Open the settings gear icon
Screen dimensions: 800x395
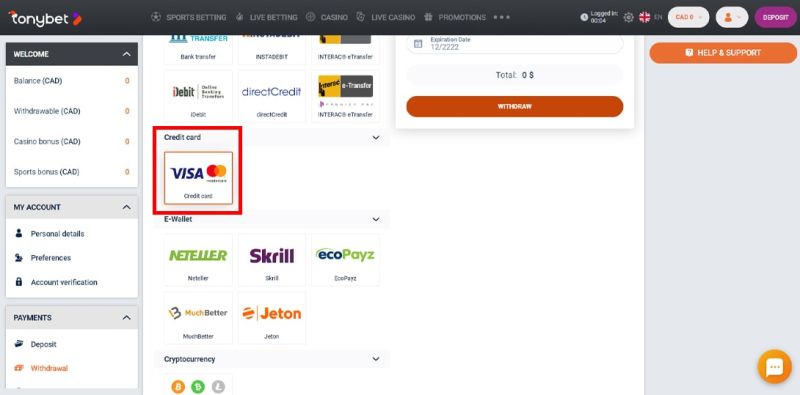pyautogui.click(x=629, y=17)
